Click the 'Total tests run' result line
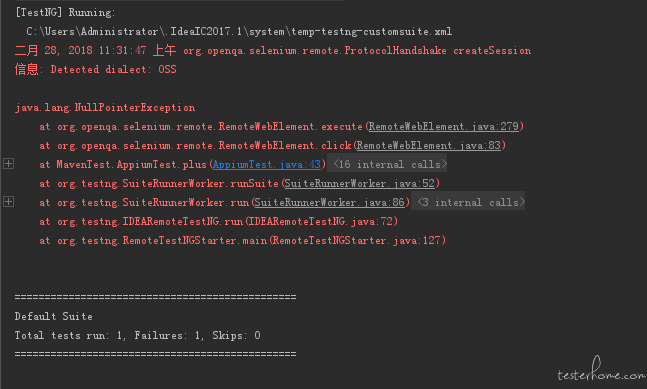Viewport: 647px width, 389px height. click(137, 335)
